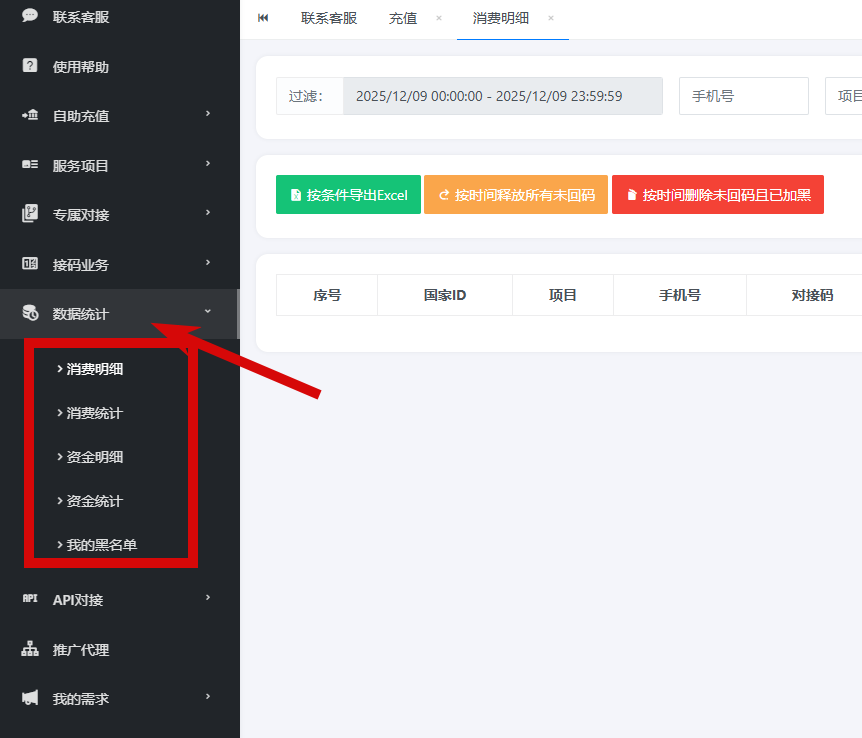Click the question mark icon beside 使用帮助
862x738 pixels.
click(30, 66)
